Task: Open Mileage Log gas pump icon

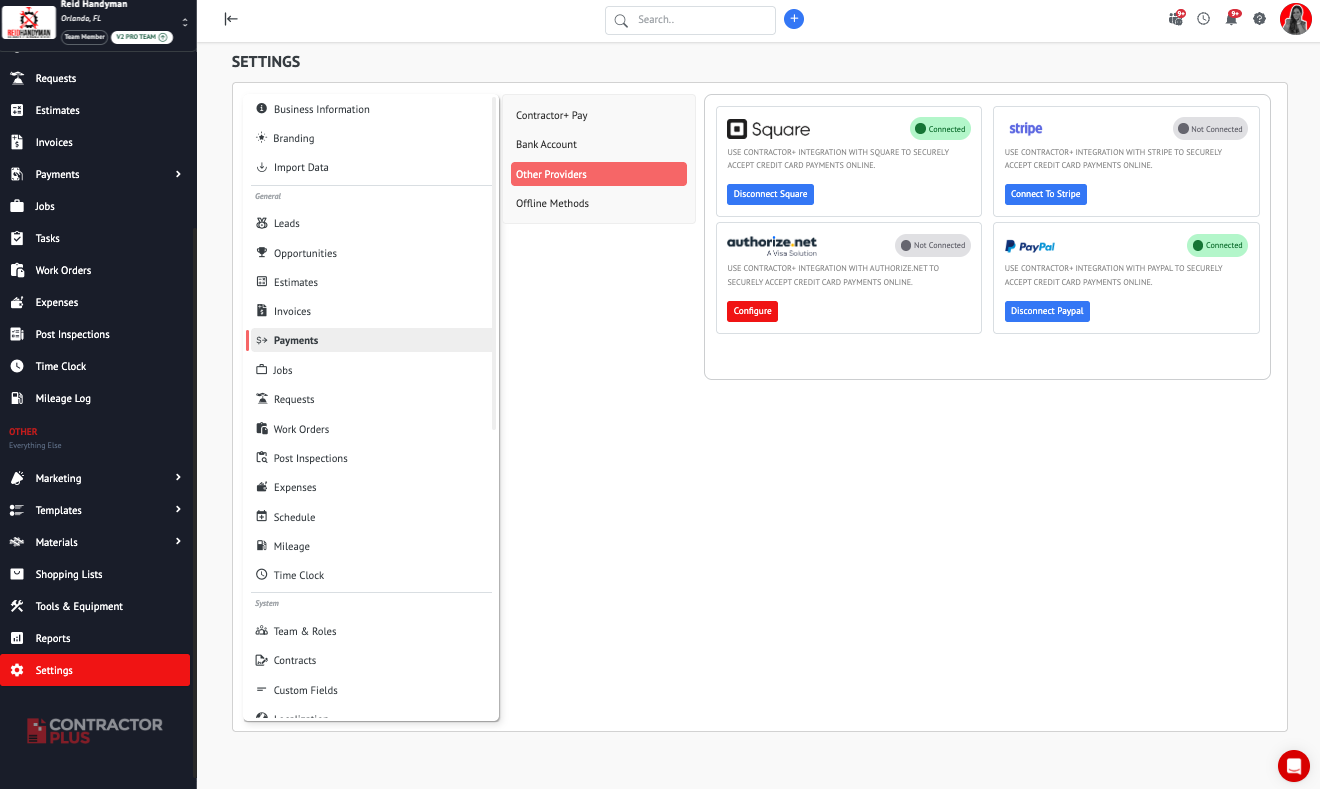Action: [x=16, y=398]
